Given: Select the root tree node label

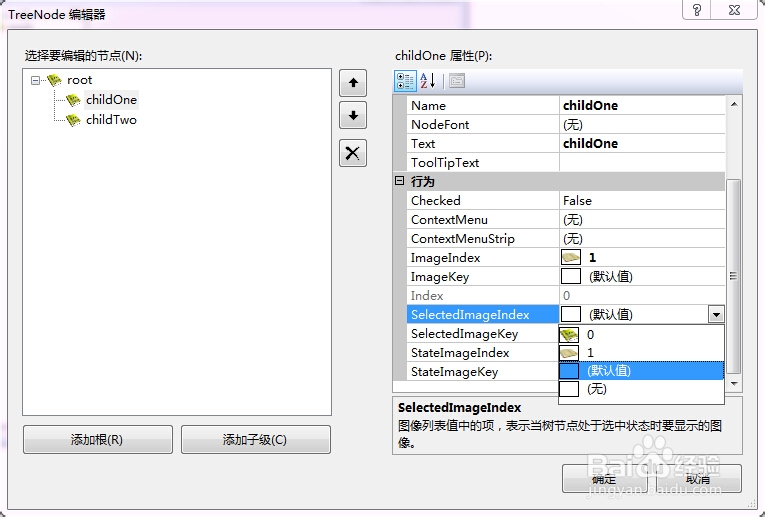Looking at the screenshot, I should coord(80,80).
